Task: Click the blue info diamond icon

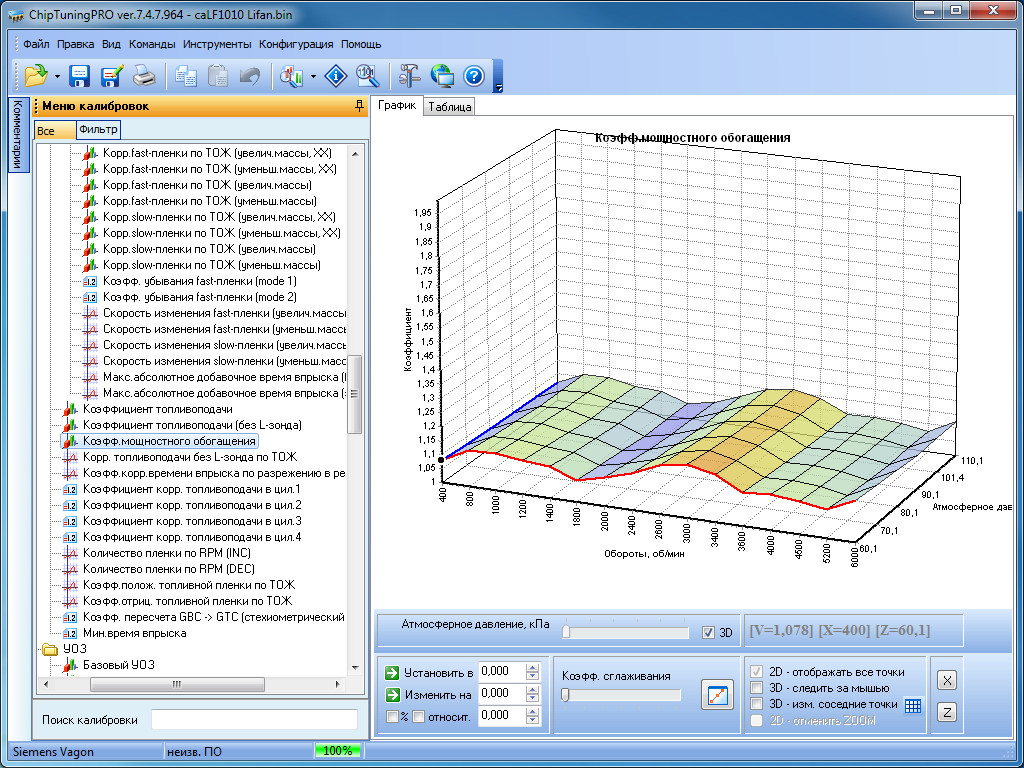Action: [337, 75]
